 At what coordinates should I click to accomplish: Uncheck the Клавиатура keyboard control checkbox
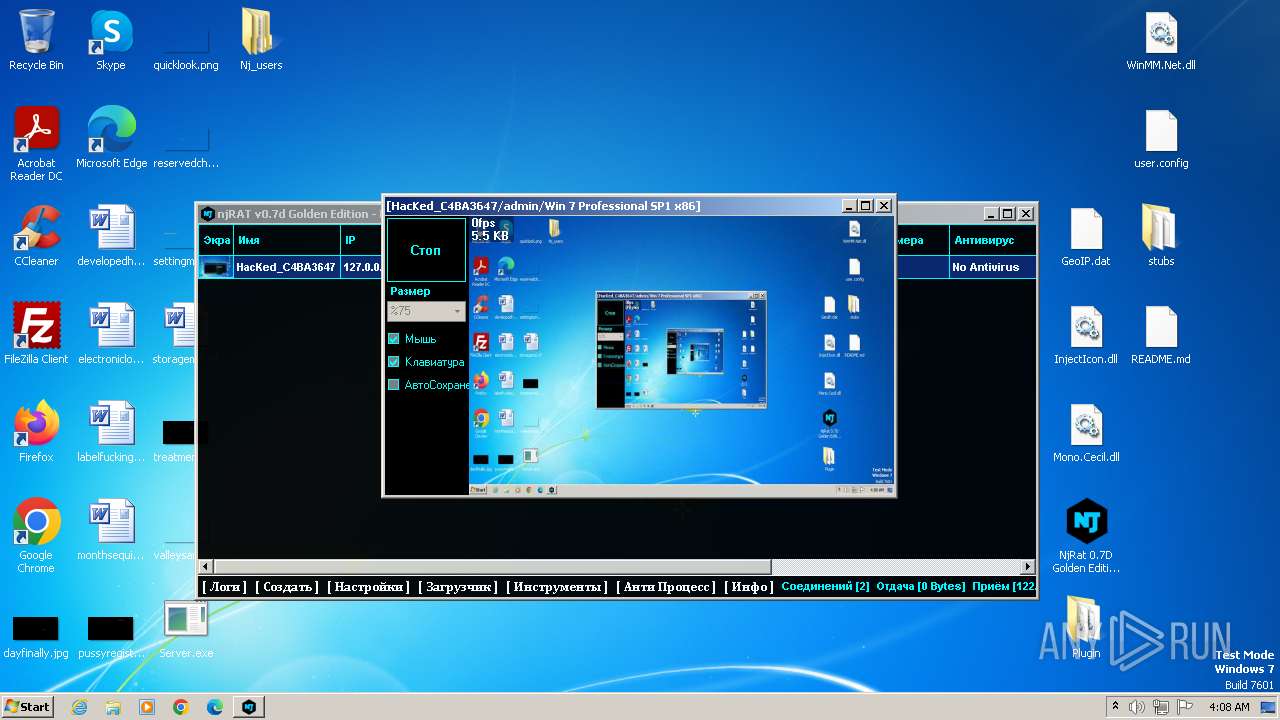[x=394, y=362]
